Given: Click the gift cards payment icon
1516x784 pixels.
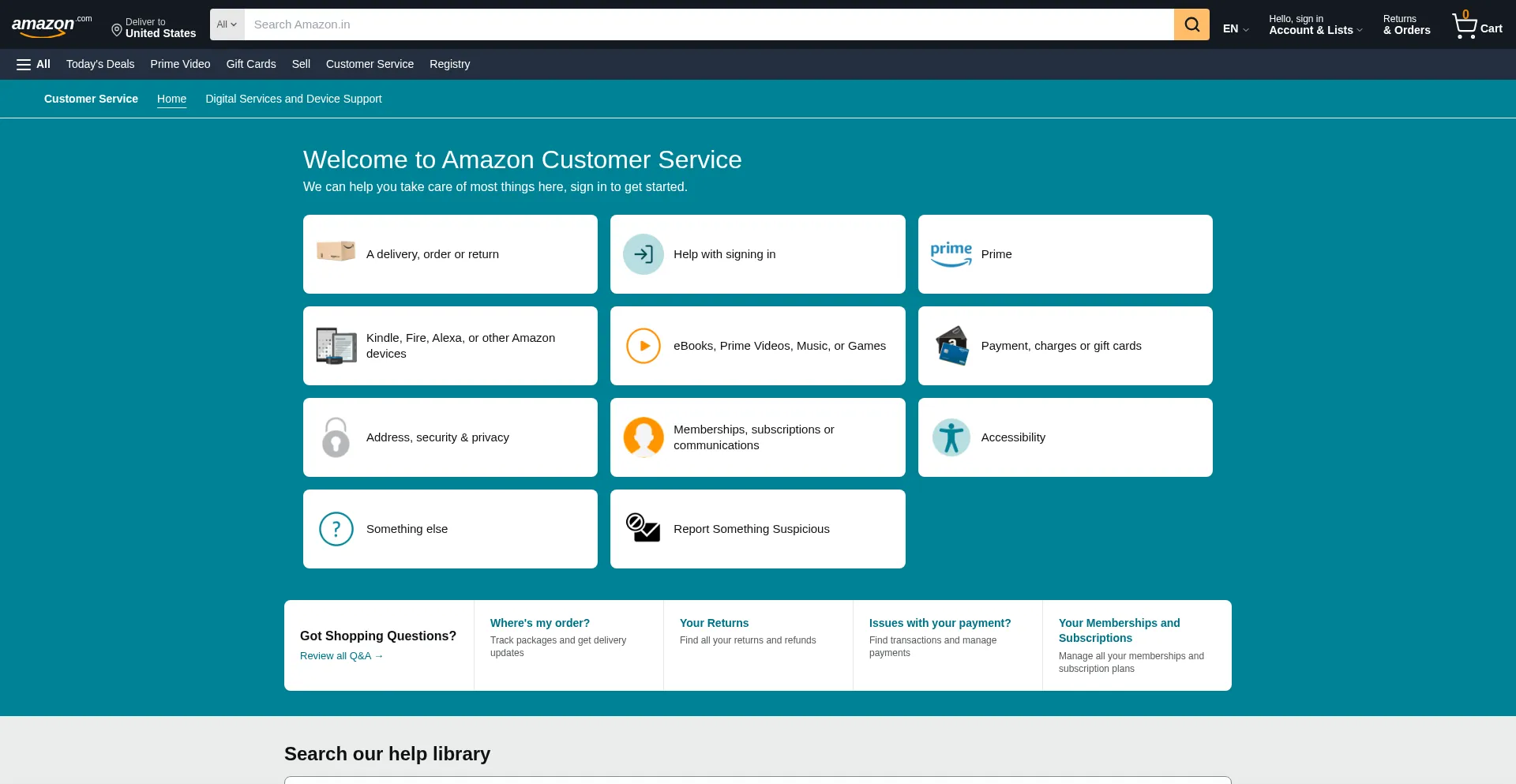Looking at the screenshot, I should tap(951, 346).
